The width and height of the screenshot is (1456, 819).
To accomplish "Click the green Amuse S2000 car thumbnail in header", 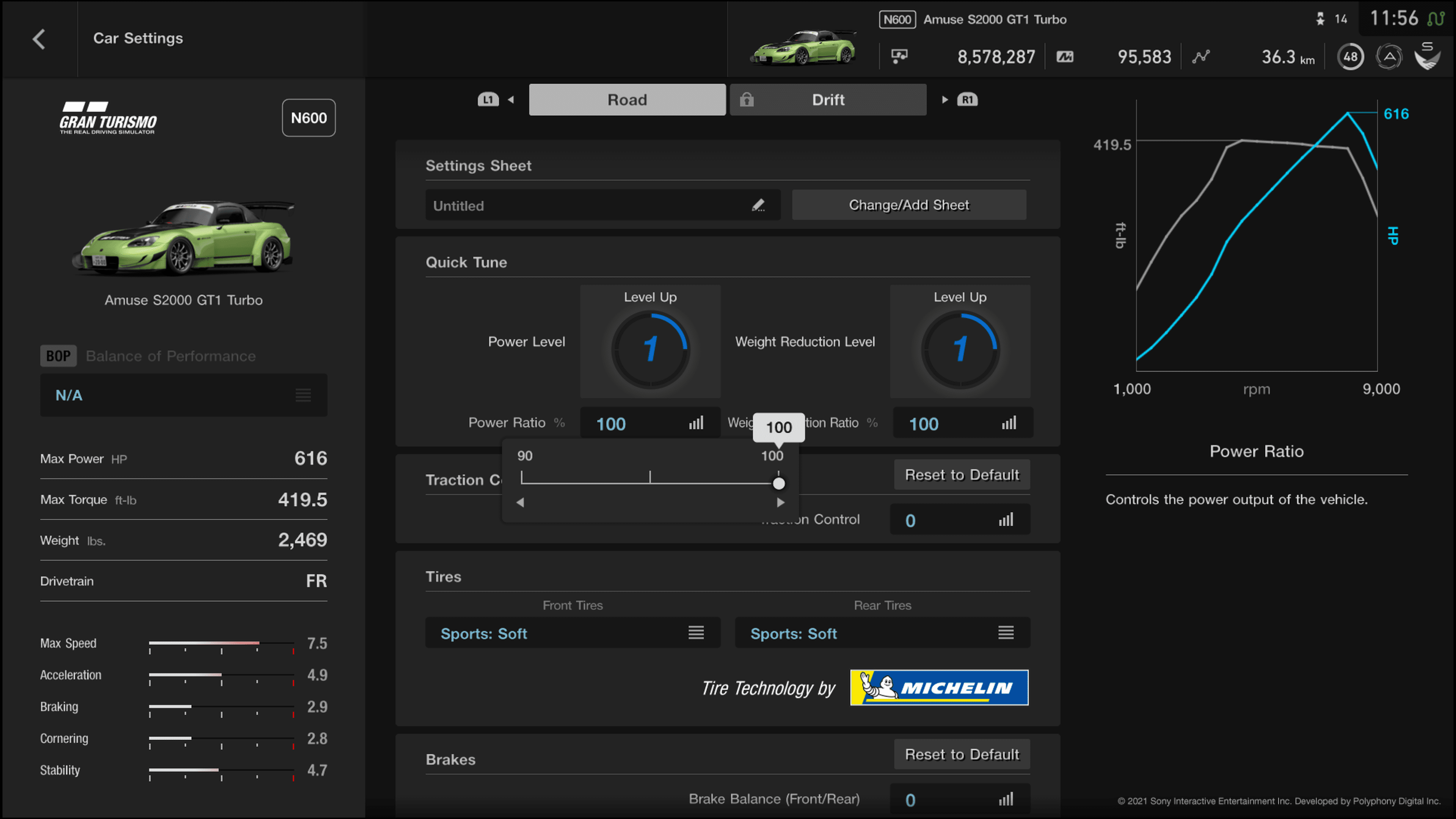I will (803, 47).
